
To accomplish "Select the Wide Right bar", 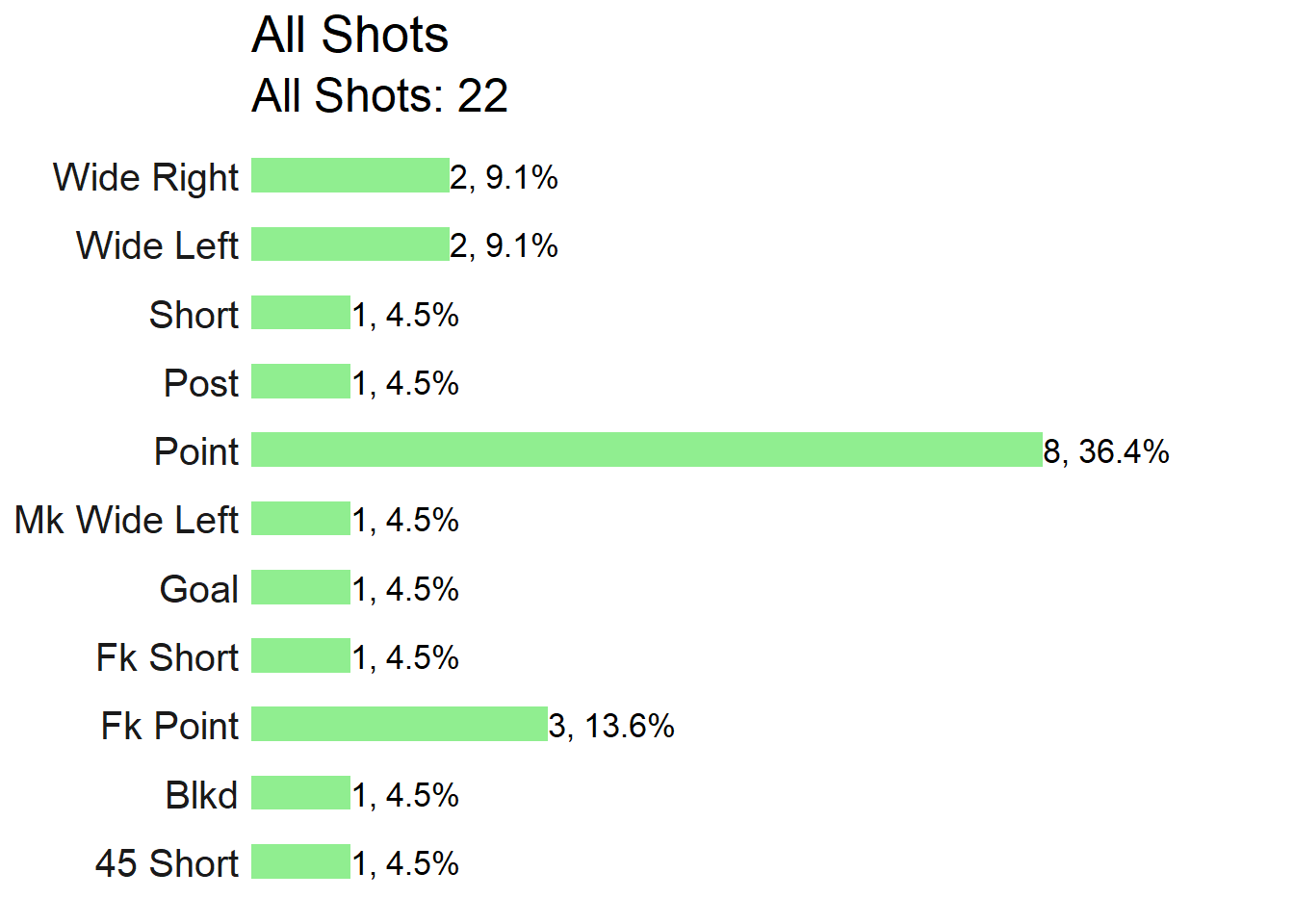I will click(x=350, y=175).
